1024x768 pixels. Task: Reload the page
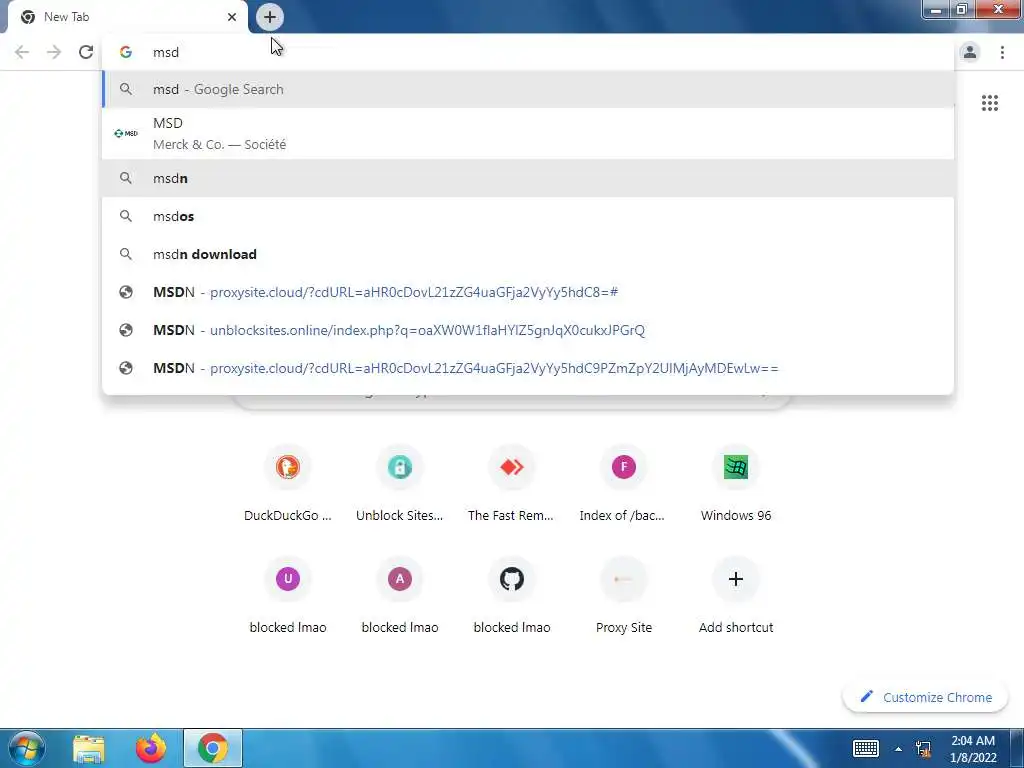point(86,52)
